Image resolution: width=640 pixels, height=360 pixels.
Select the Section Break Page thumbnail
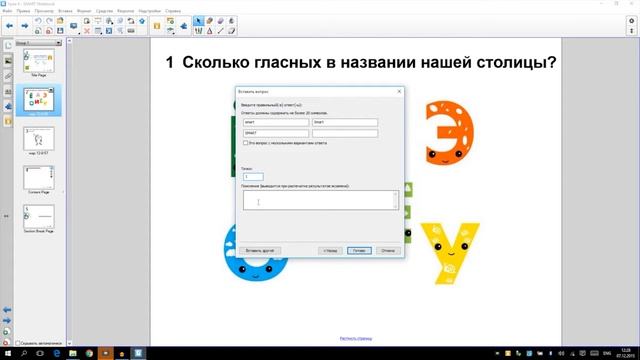tap(39, 217)
